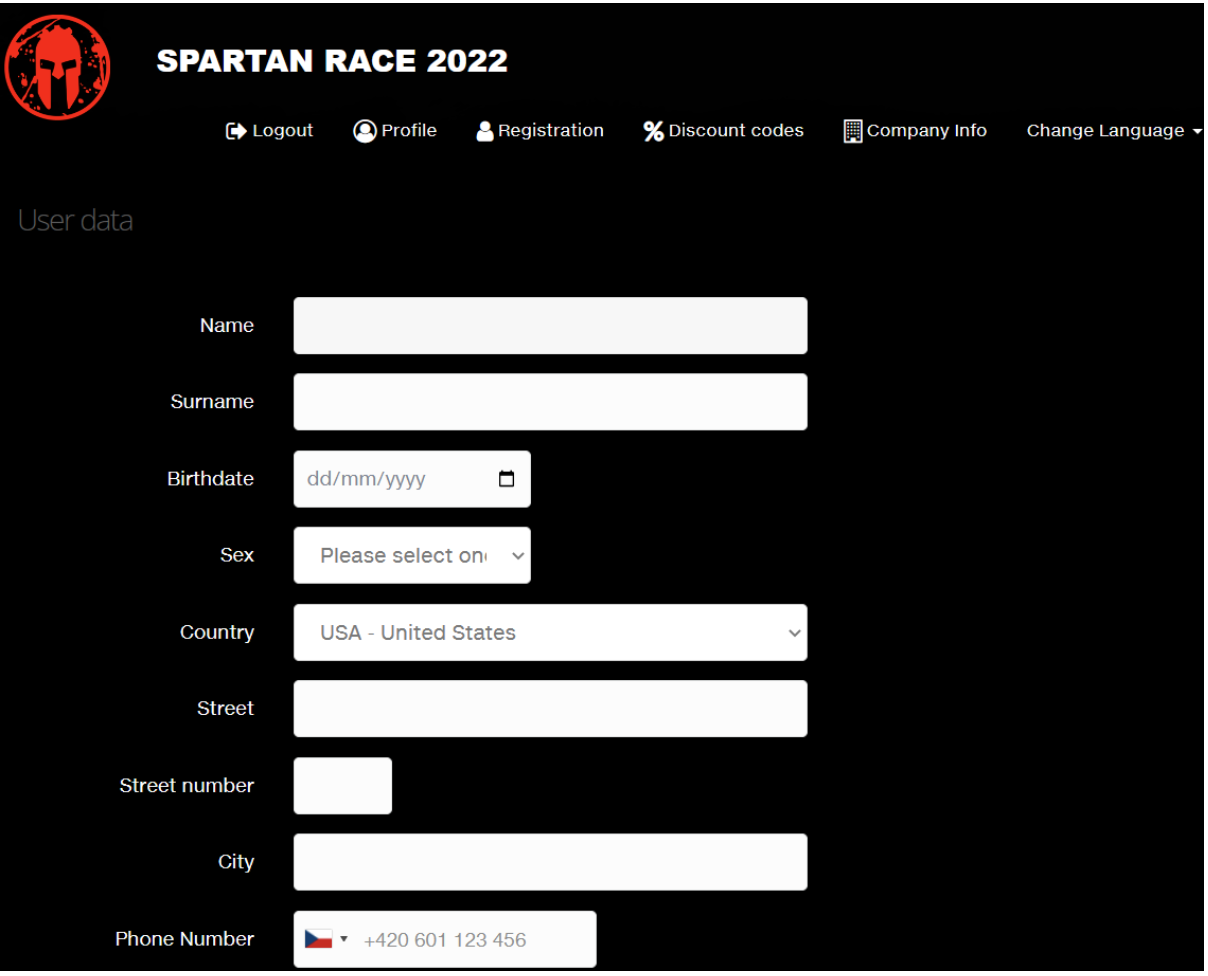Open the Registration link
1208x976 pixels.
pyautogui.click(x=550, y=131)
